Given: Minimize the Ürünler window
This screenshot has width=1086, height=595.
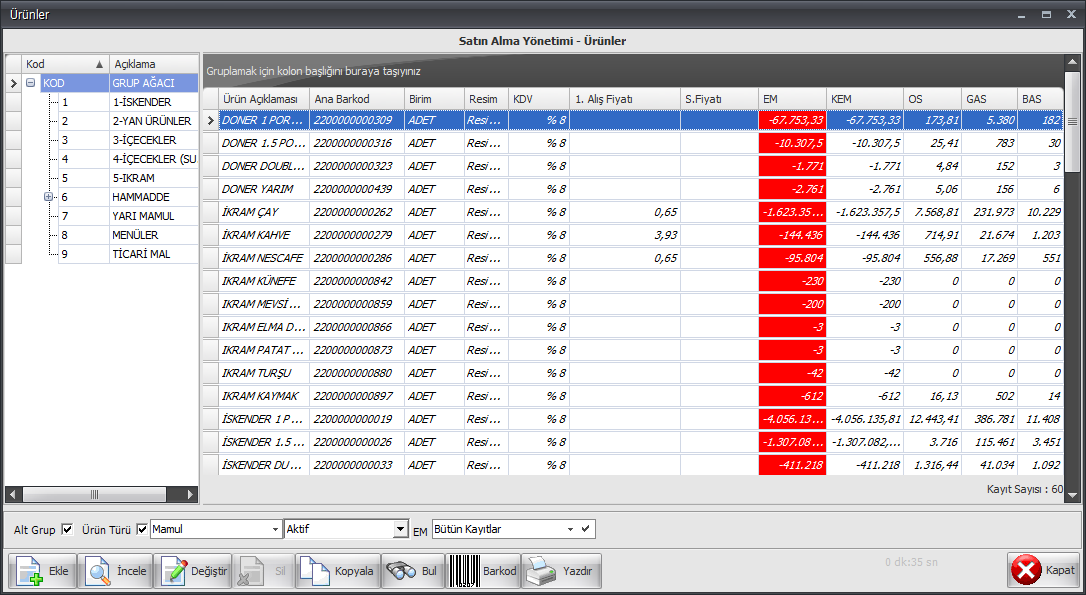Looking at the screenshot, I should (x=1021, y=14).
